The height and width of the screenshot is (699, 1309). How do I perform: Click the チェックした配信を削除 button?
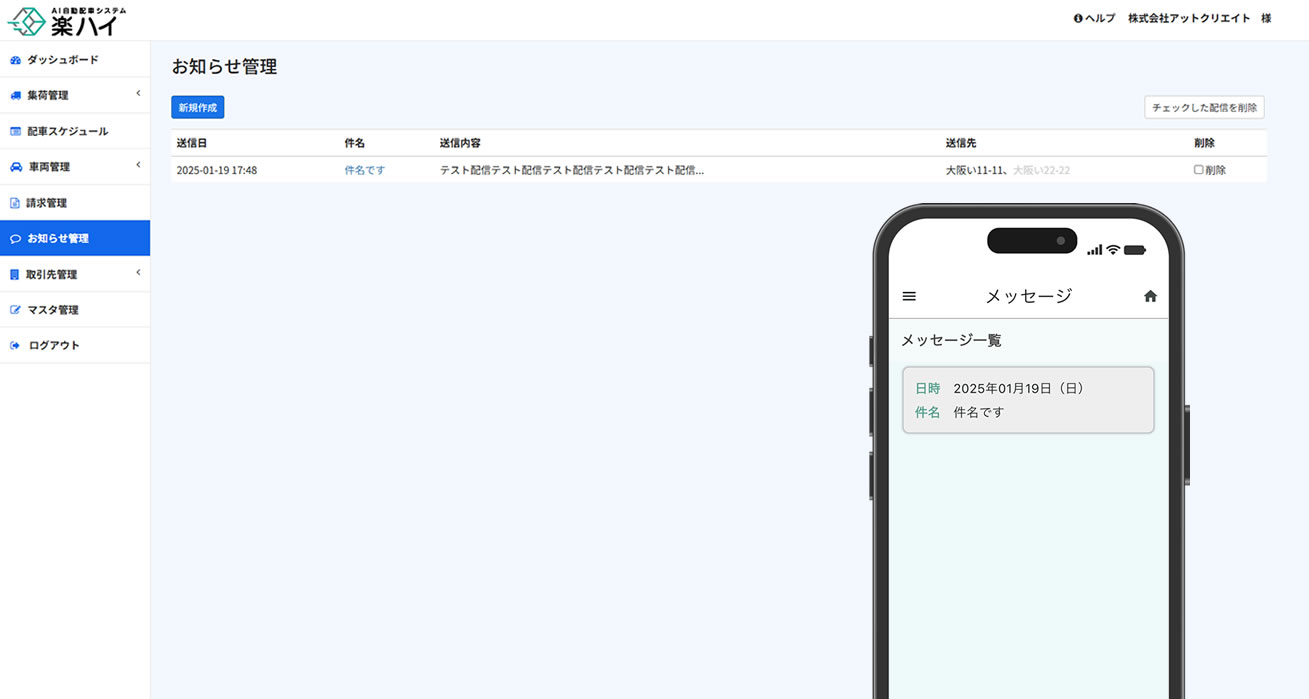click(1204, 107)
